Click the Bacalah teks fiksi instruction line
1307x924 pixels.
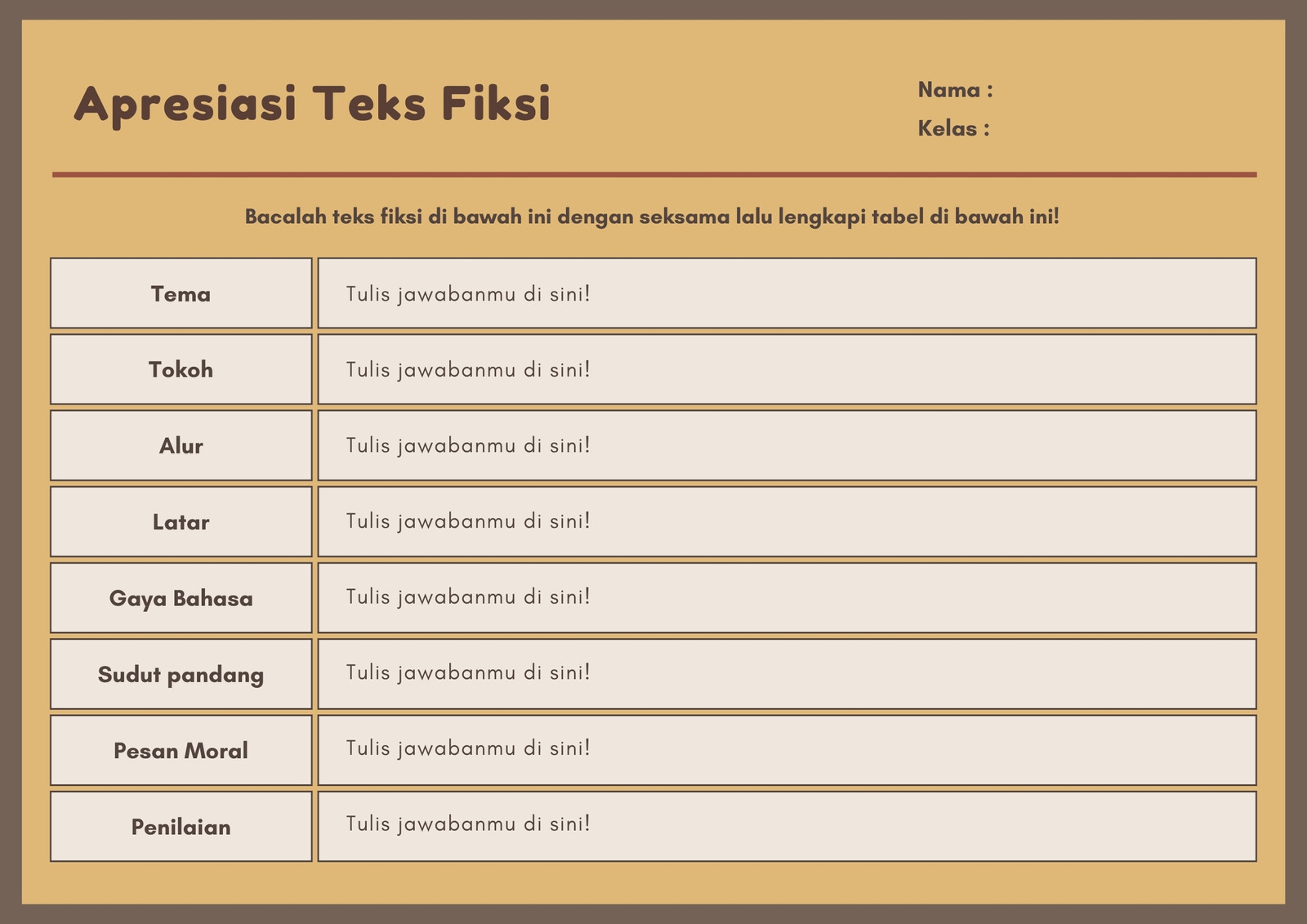[652, 217]
